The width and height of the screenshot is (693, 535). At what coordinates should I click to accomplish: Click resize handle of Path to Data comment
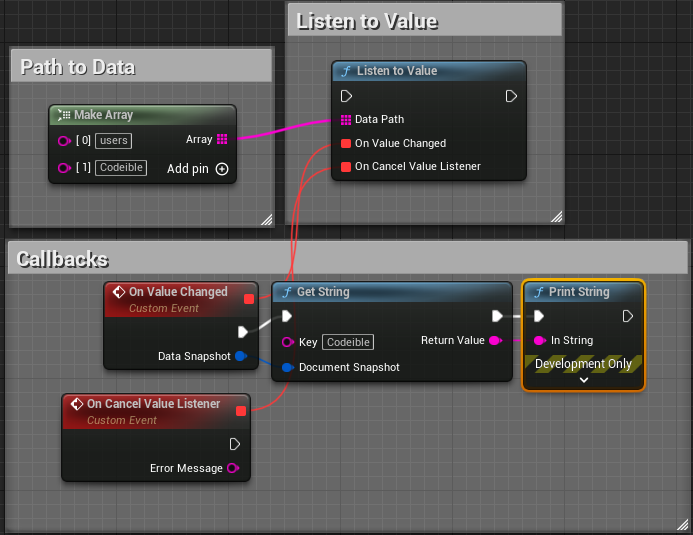coord(267,220)
